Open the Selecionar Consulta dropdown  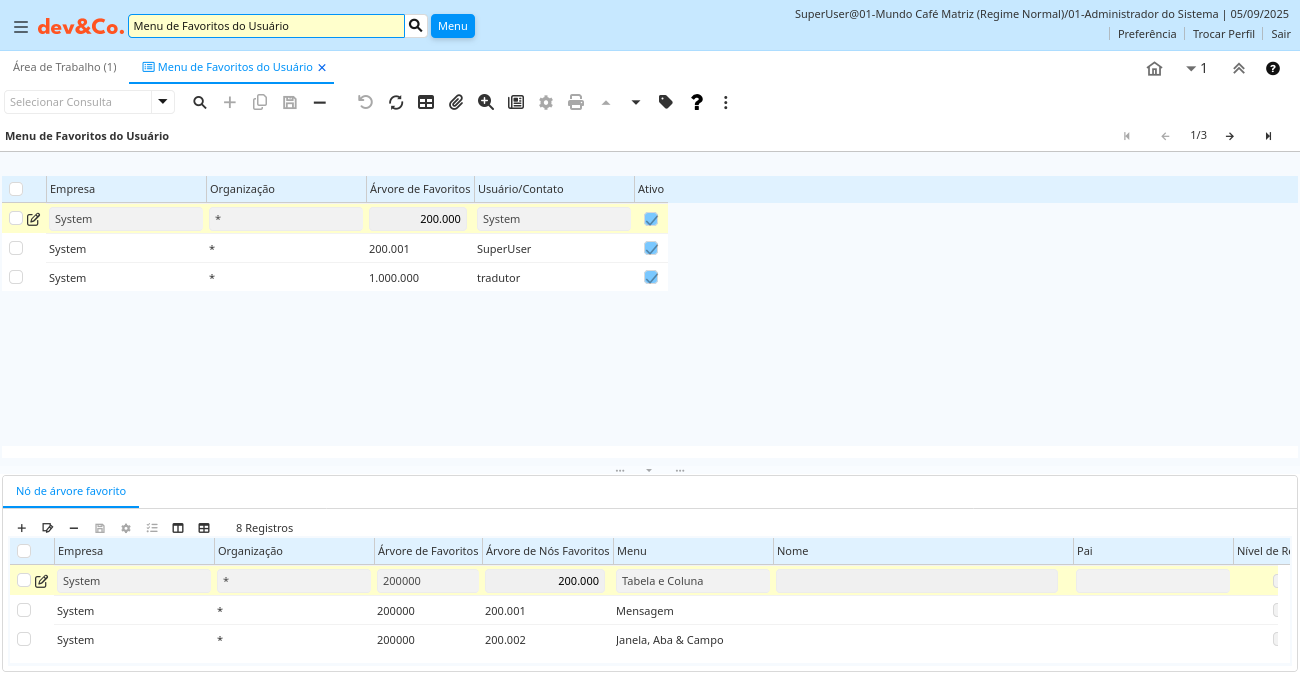[162, 102]
